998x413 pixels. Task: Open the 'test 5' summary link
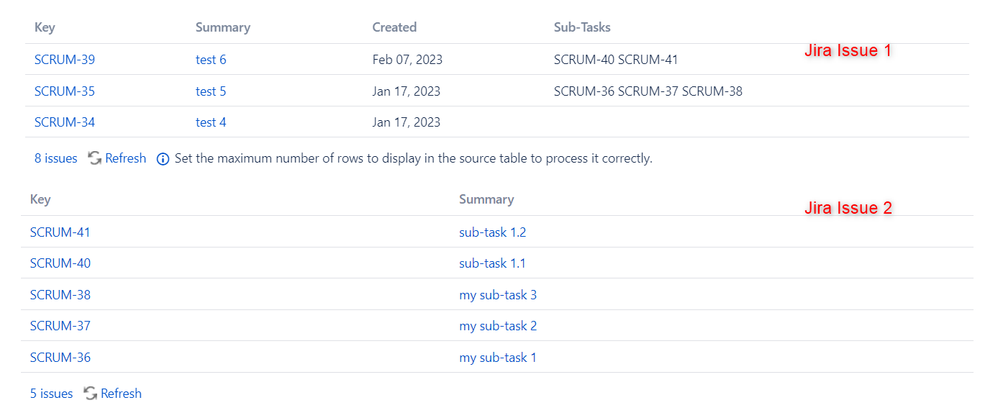coord(211,91)
